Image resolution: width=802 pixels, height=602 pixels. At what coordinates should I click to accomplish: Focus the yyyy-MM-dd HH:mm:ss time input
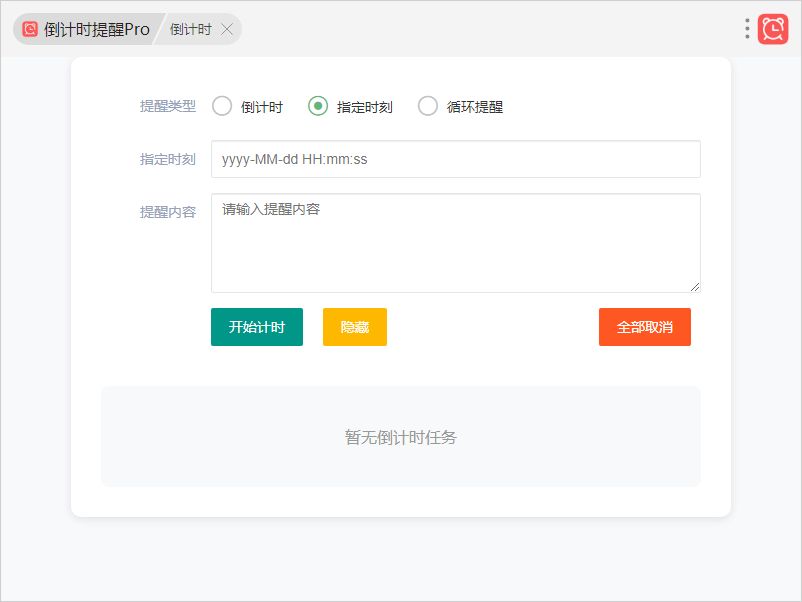[x=455, y=159]
